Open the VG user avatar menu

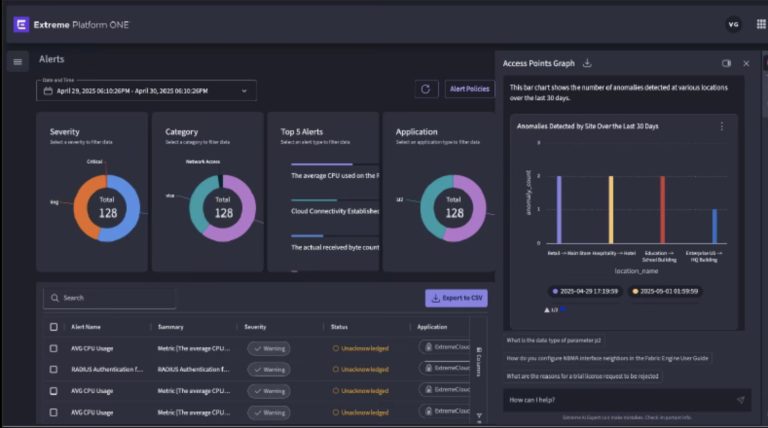click(733, 24)
